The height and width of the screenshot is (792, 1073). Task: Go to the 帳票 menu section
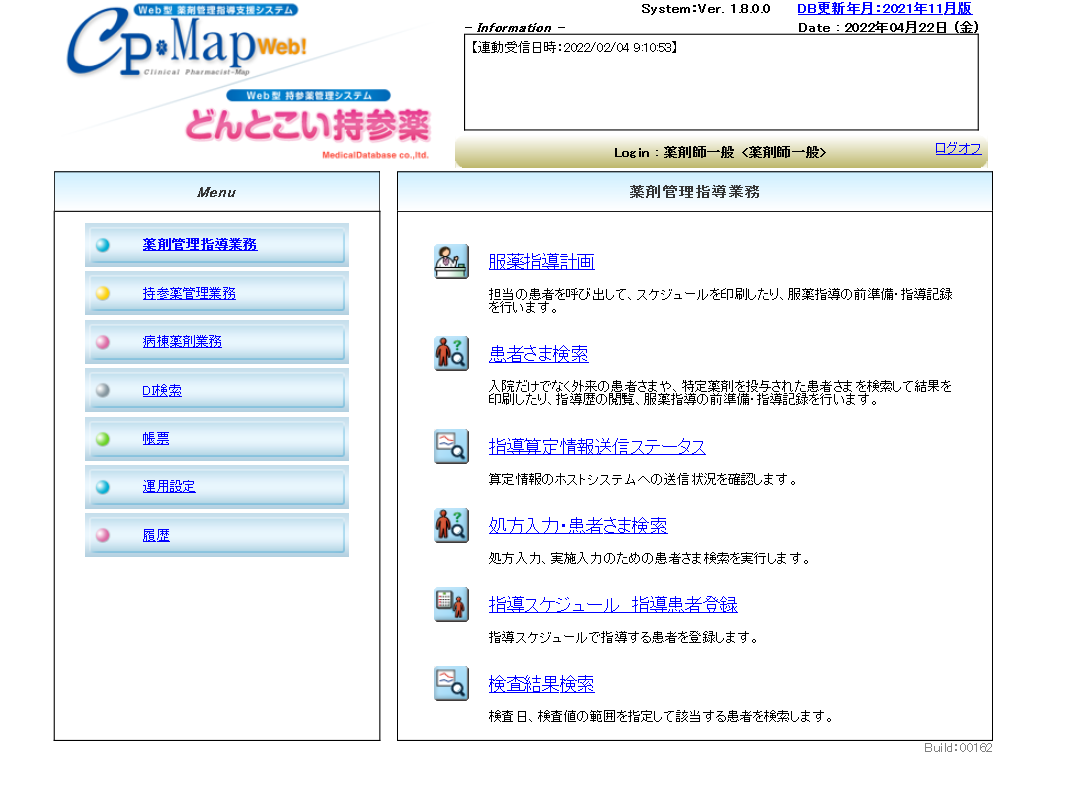156,438
